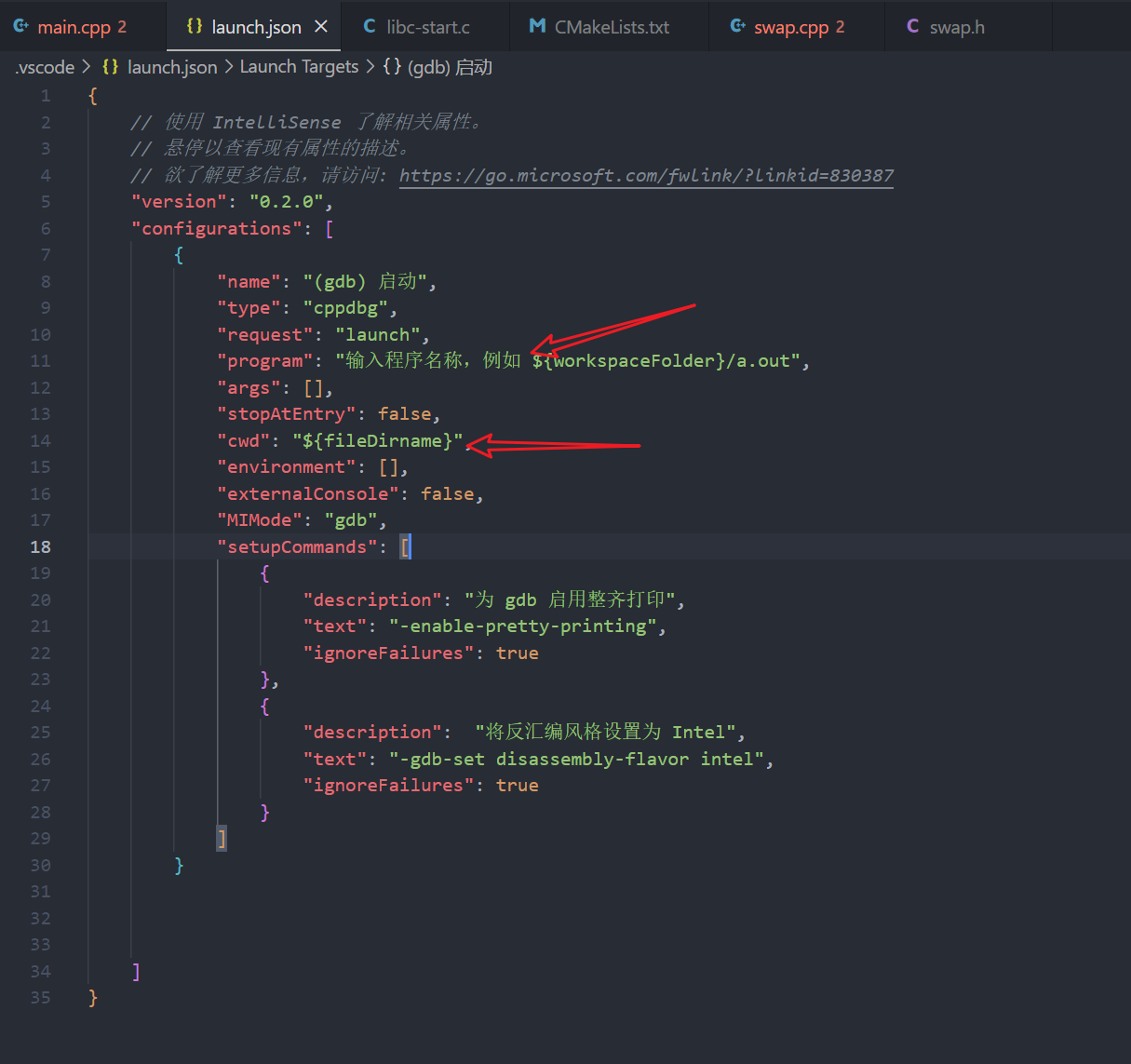
Task: Switch to the swap.cpp tab
Action: pos(790,27)
